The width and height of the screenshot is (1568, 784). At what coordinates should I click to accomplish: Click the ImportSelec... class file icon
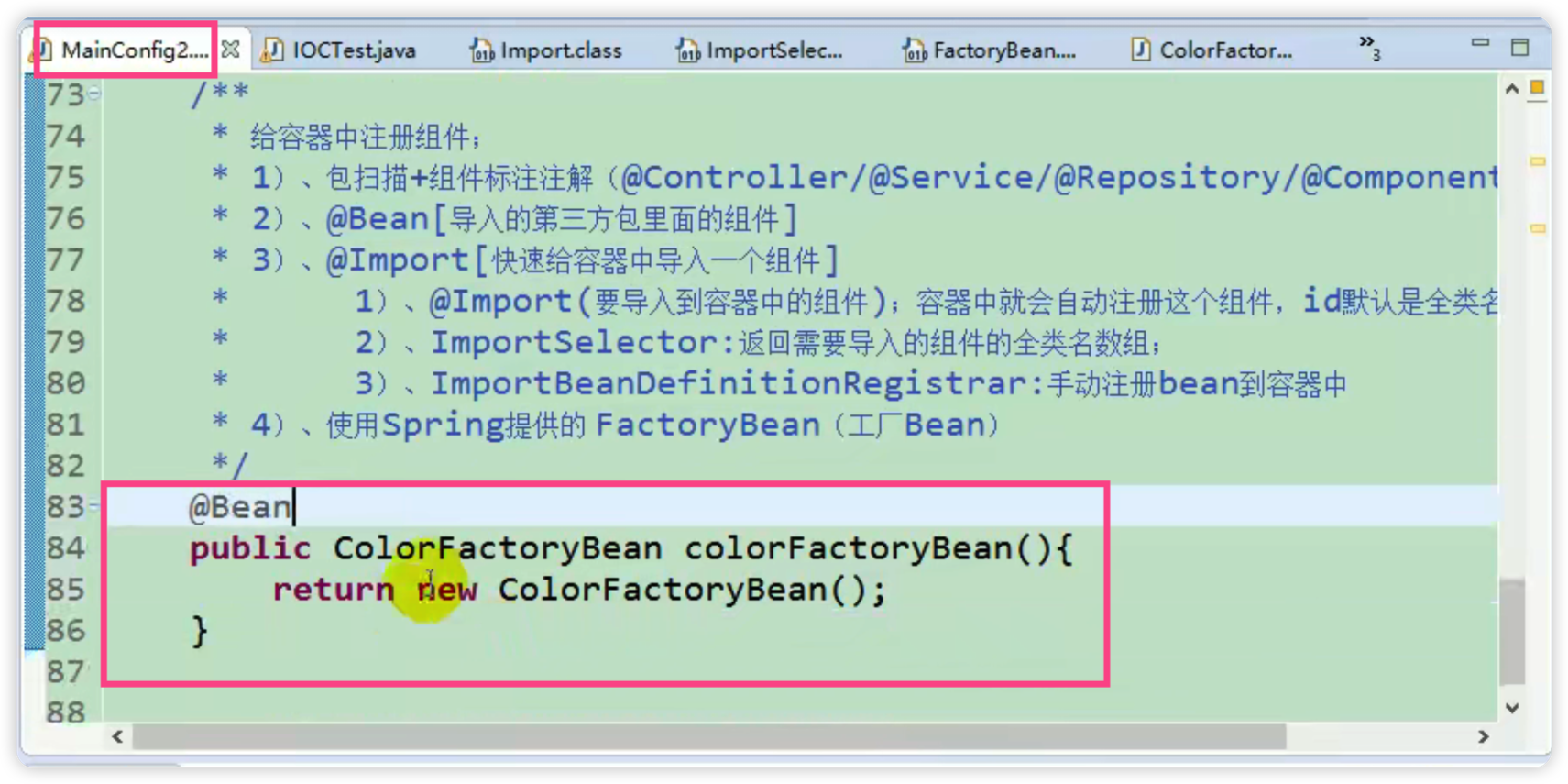click(688, 50)
